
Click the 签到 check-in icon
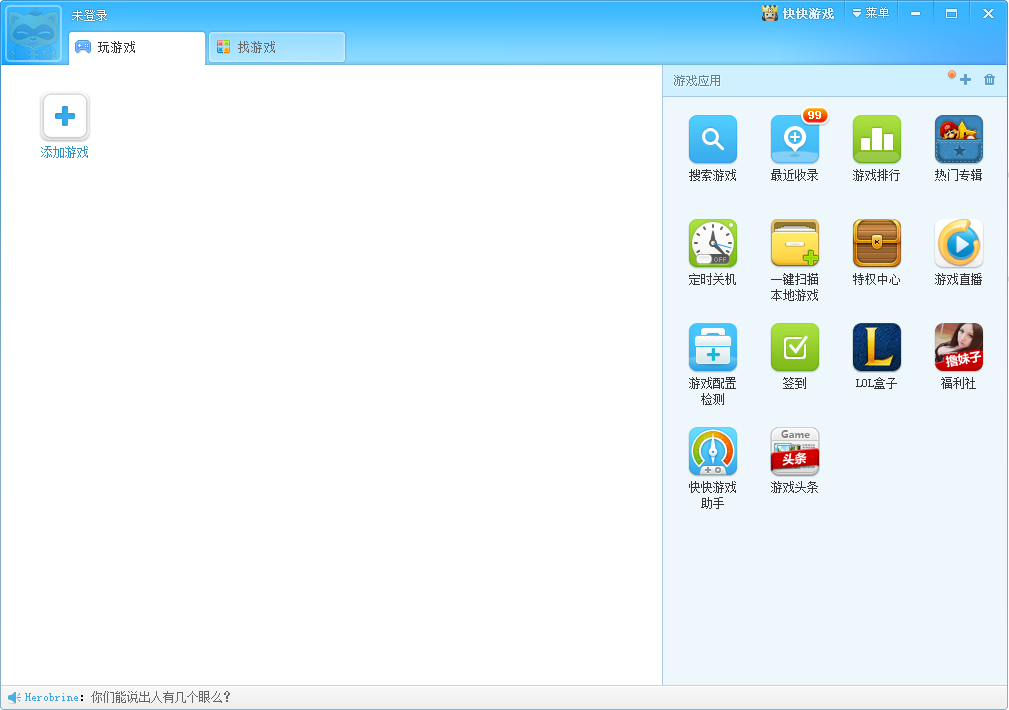[795, 348]
